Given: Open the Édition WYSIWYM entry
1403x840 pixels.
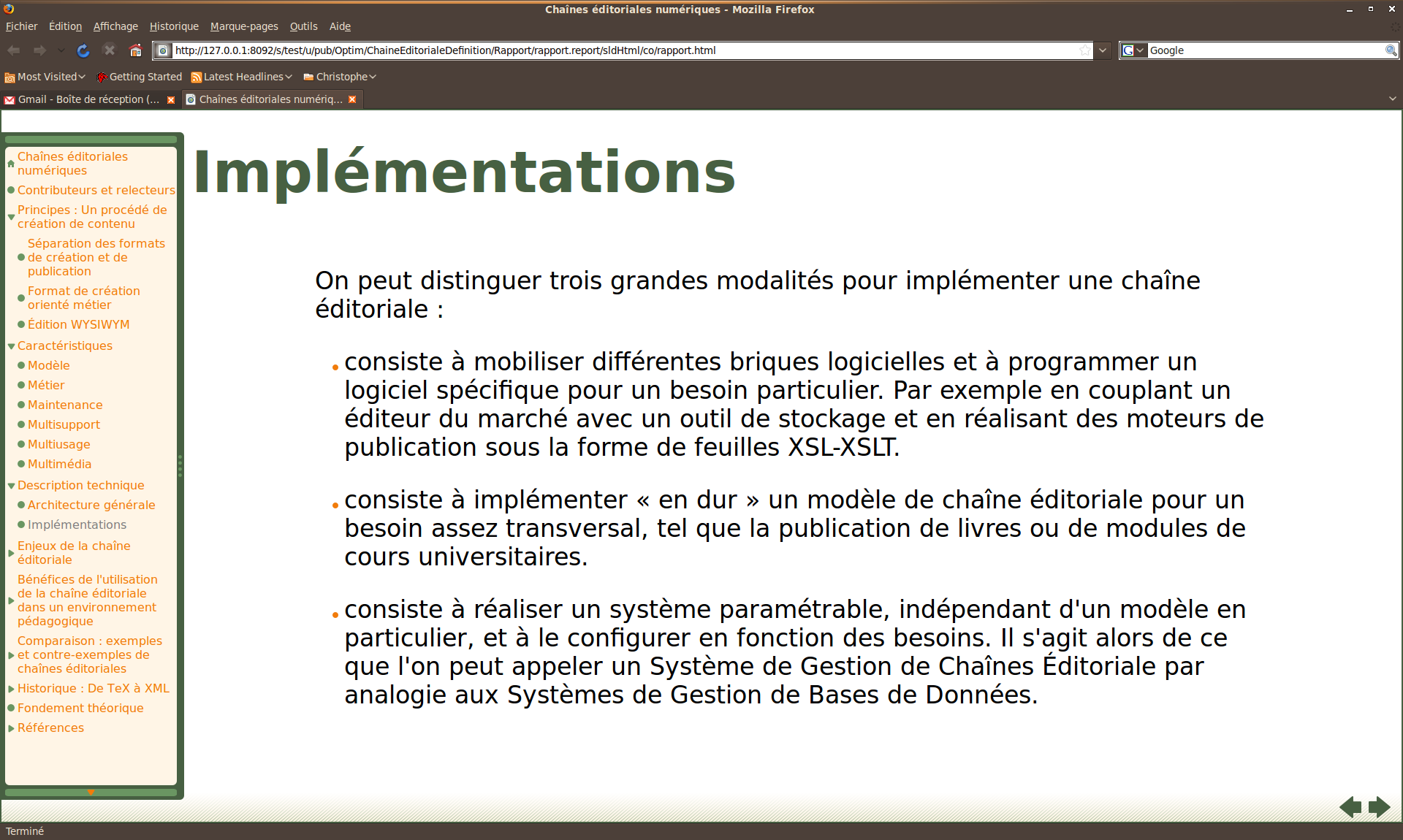Looking at the screenshot, I should [x=78, y=324].
